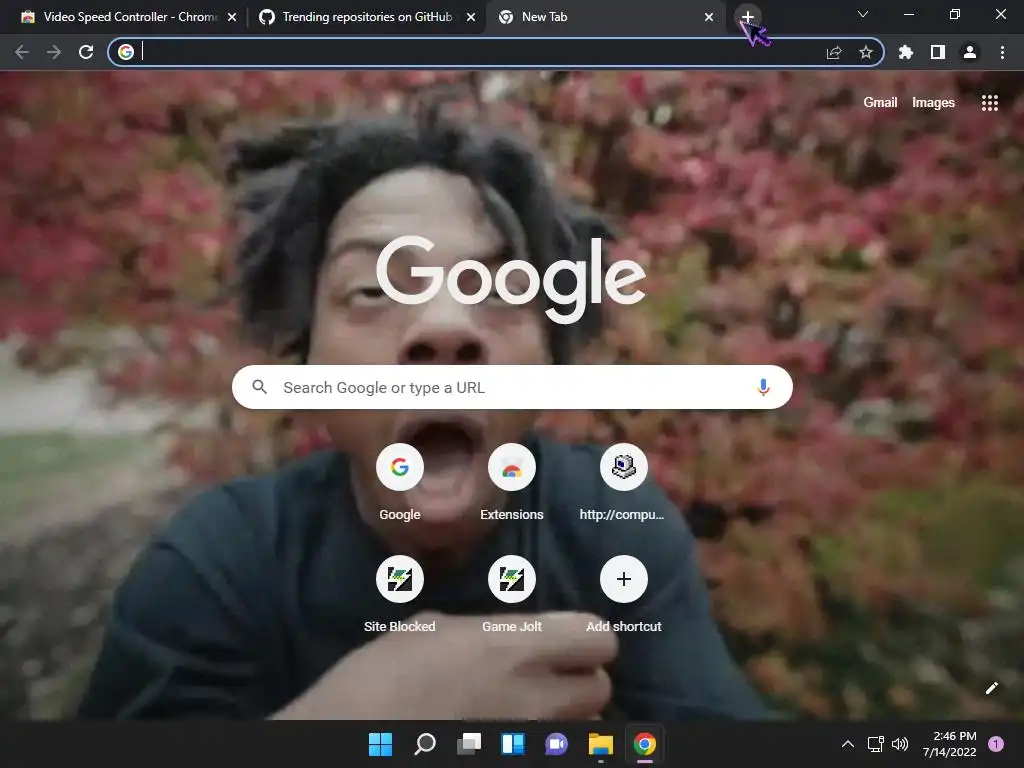Open Widgets on the taskbar

click(x=513, y=744)
